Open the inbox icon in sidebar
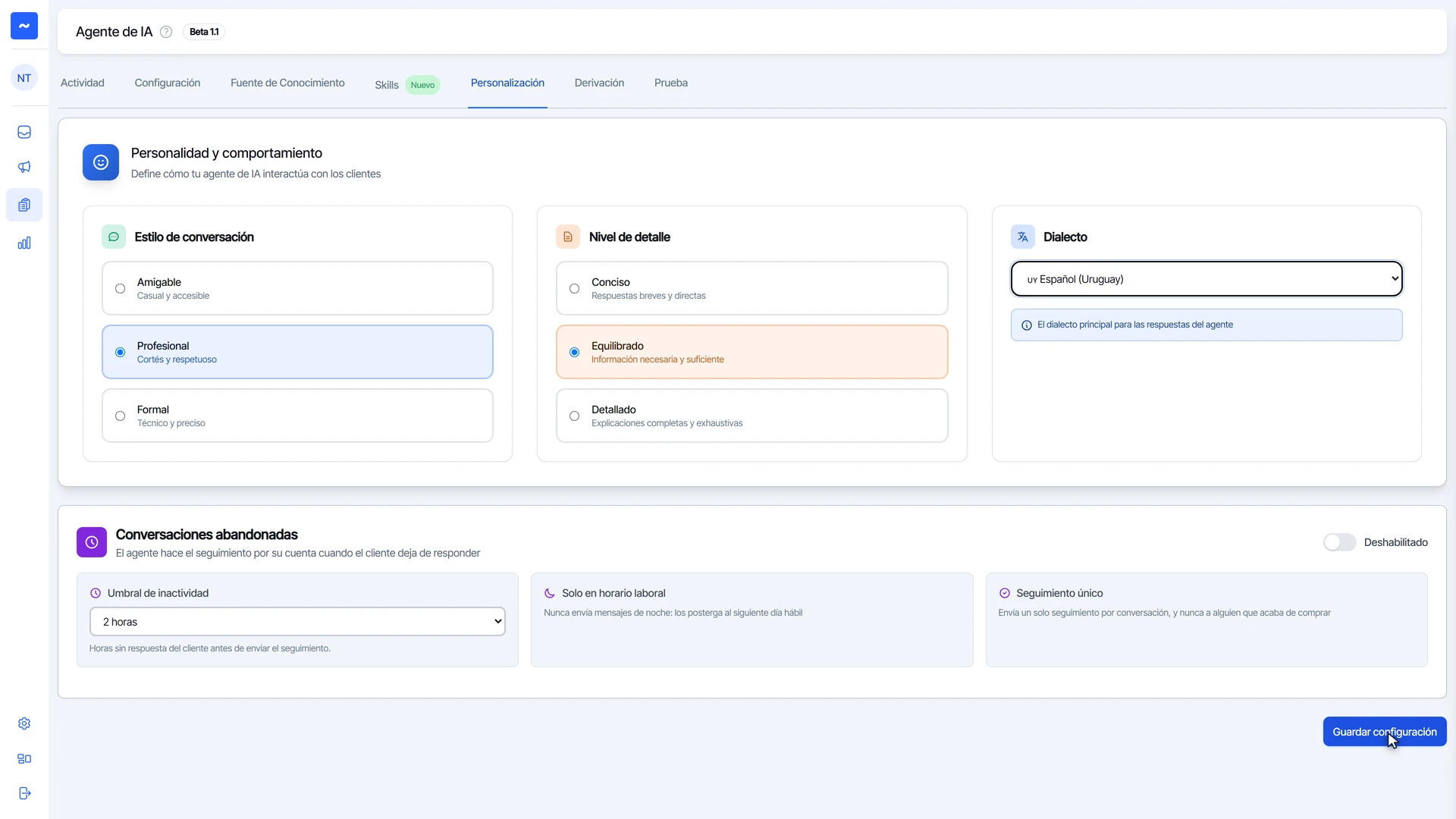Image resolution: width=1456 pixels, height=819 pixels. click(x=24, y=132)
